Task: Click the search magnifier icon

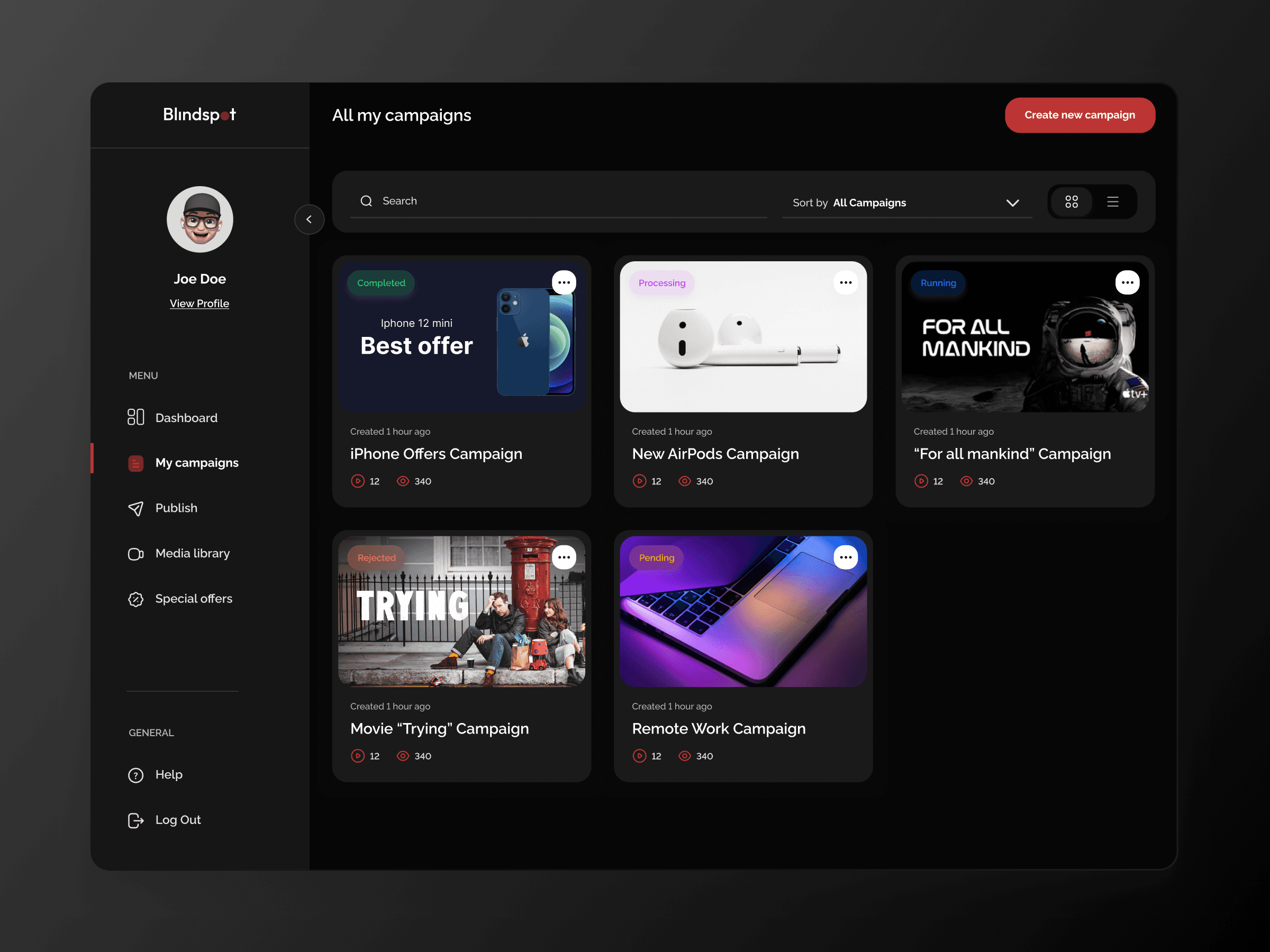Action: [x=366, y=201]
